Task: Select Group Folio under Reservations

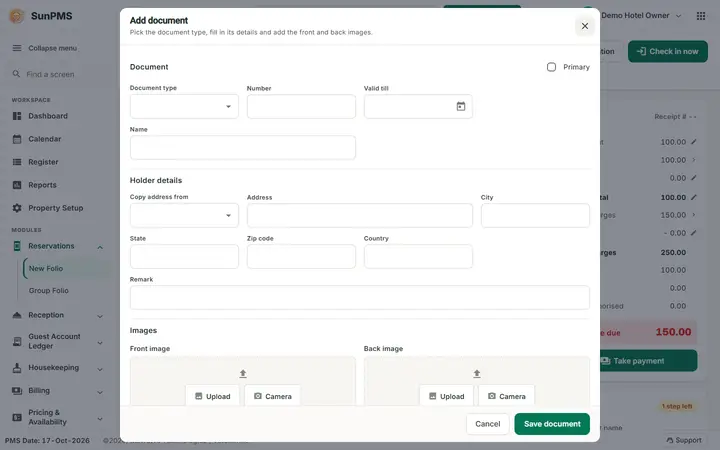Action: (x=49, y=291)
